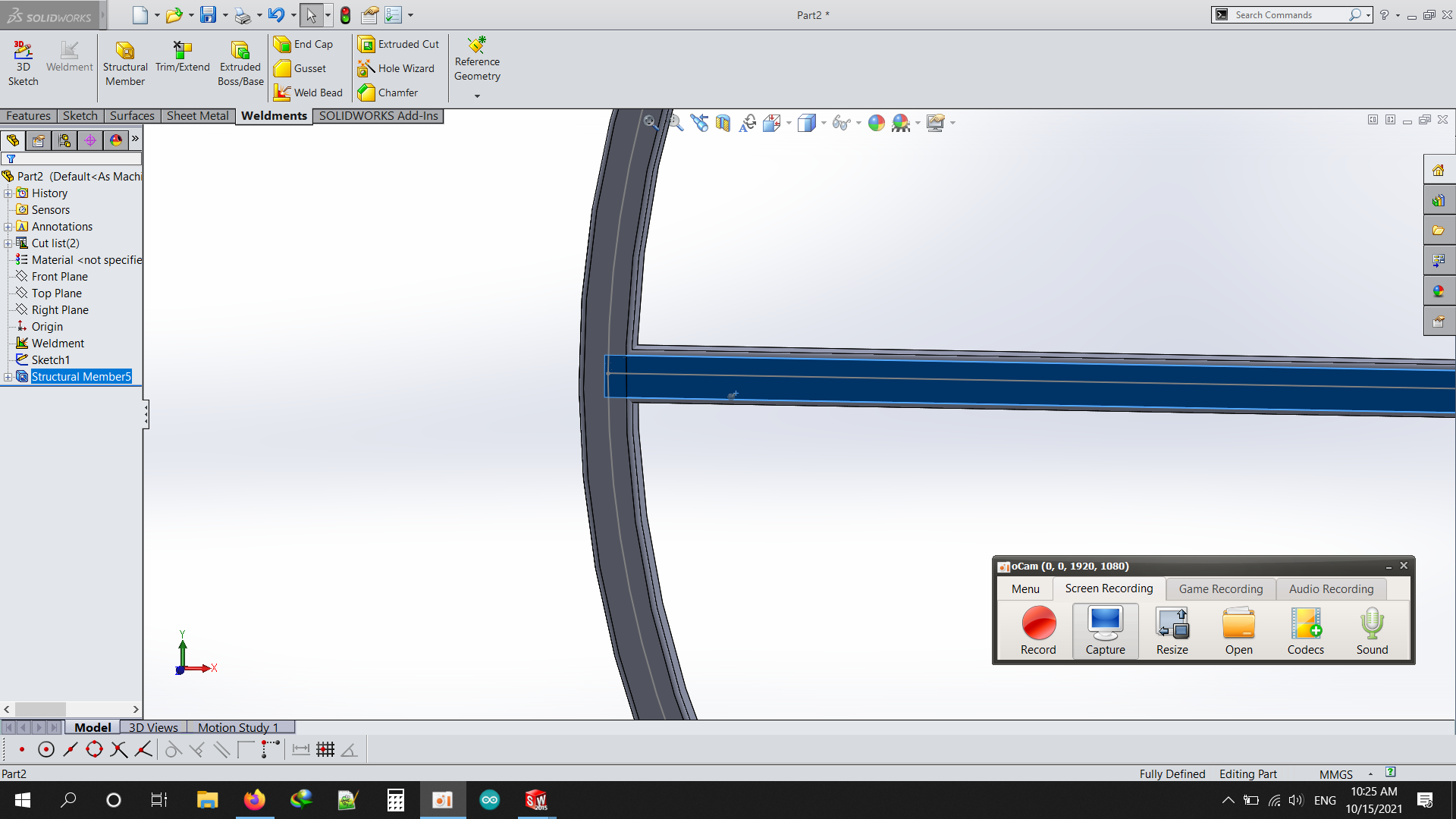Click Capture in oCam
This screenshot has width=1456, height=819.
pos(1105,631)
